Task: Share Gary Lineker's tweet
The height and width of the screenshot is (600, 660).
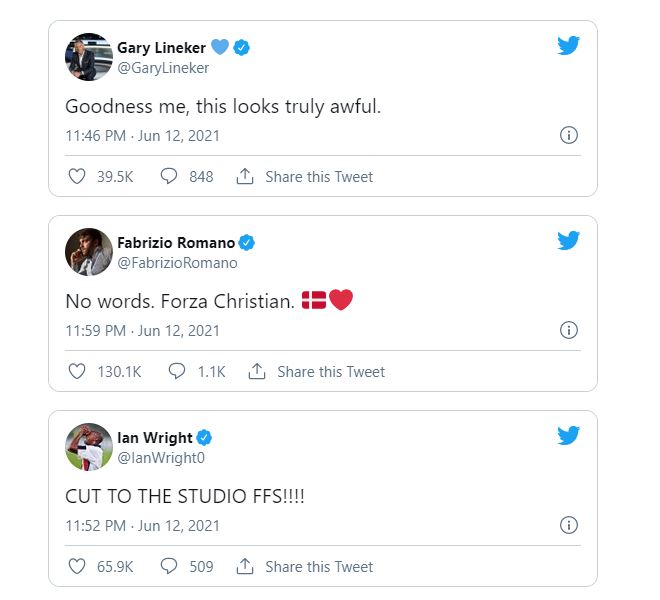Action: pyautogui.click(x=305, y=177)
